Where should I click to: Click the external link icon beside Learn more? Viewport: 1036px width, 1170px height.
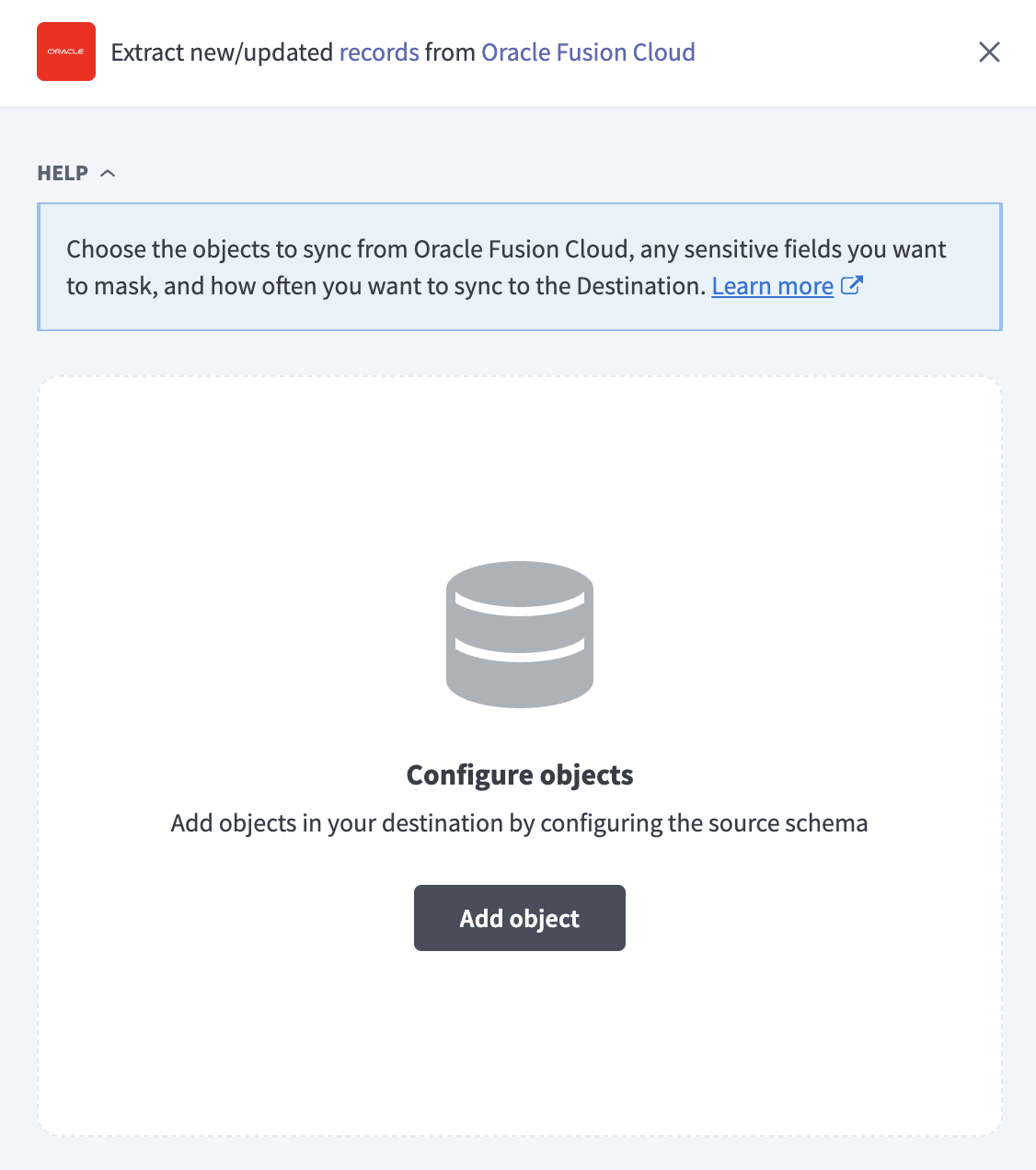(852, 285)
